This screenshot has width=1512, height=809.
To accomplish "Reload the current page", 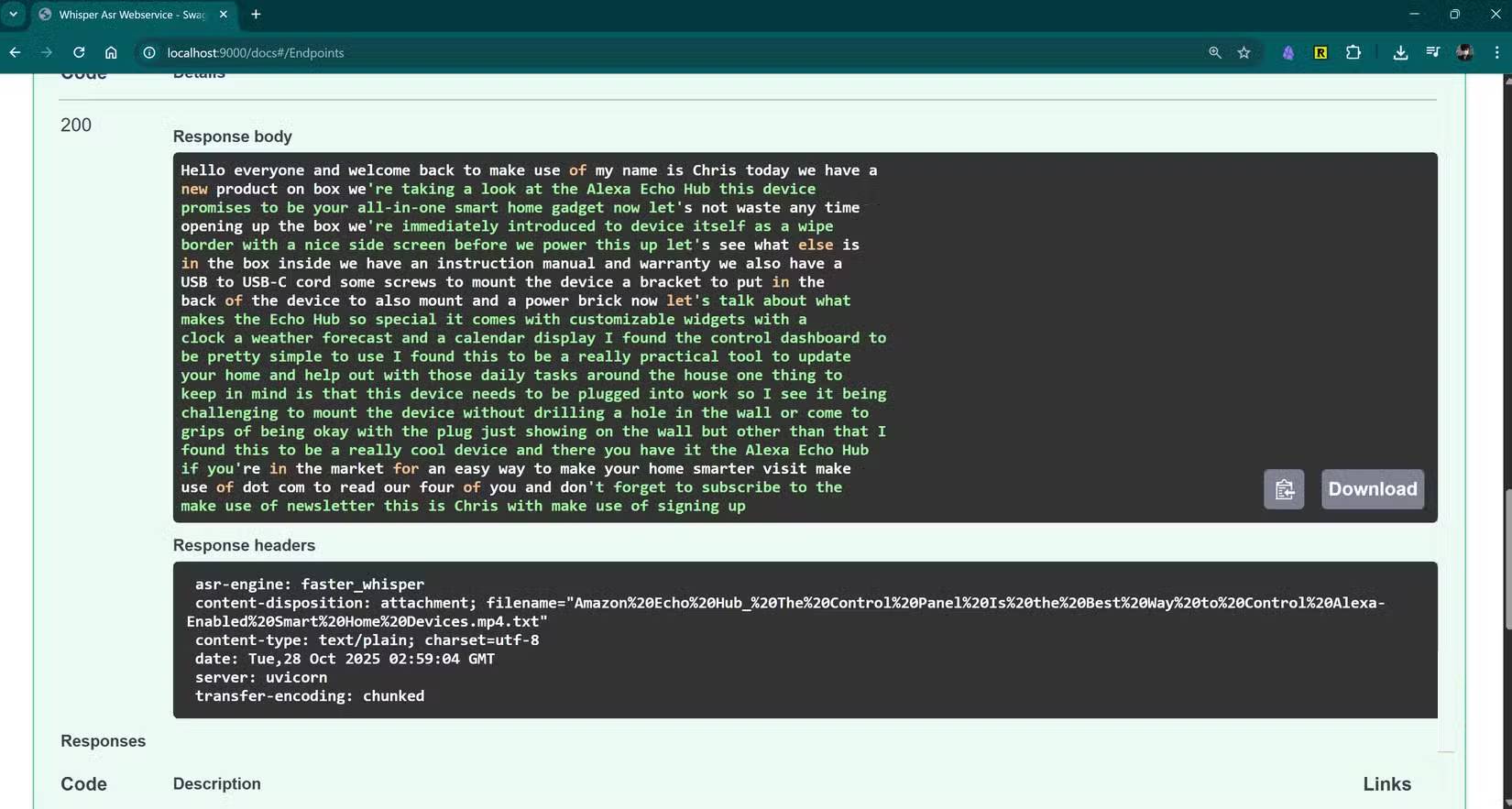I will 79,53.
